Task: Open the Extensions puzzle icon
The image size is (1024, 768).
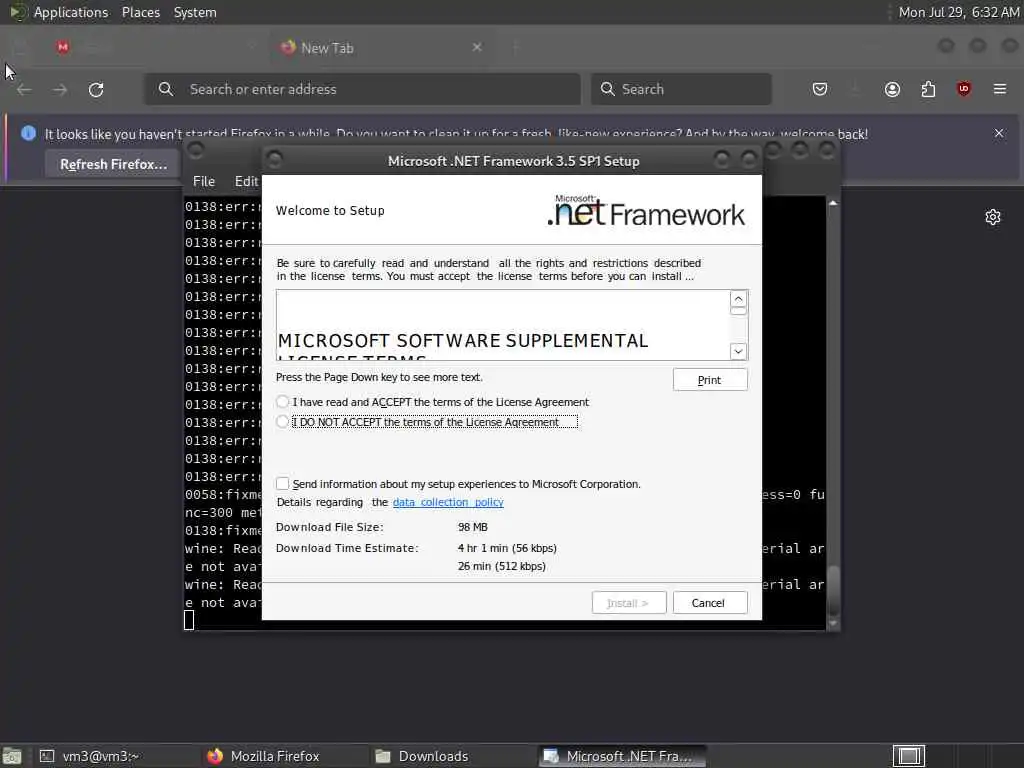Action: click(928, 89)
